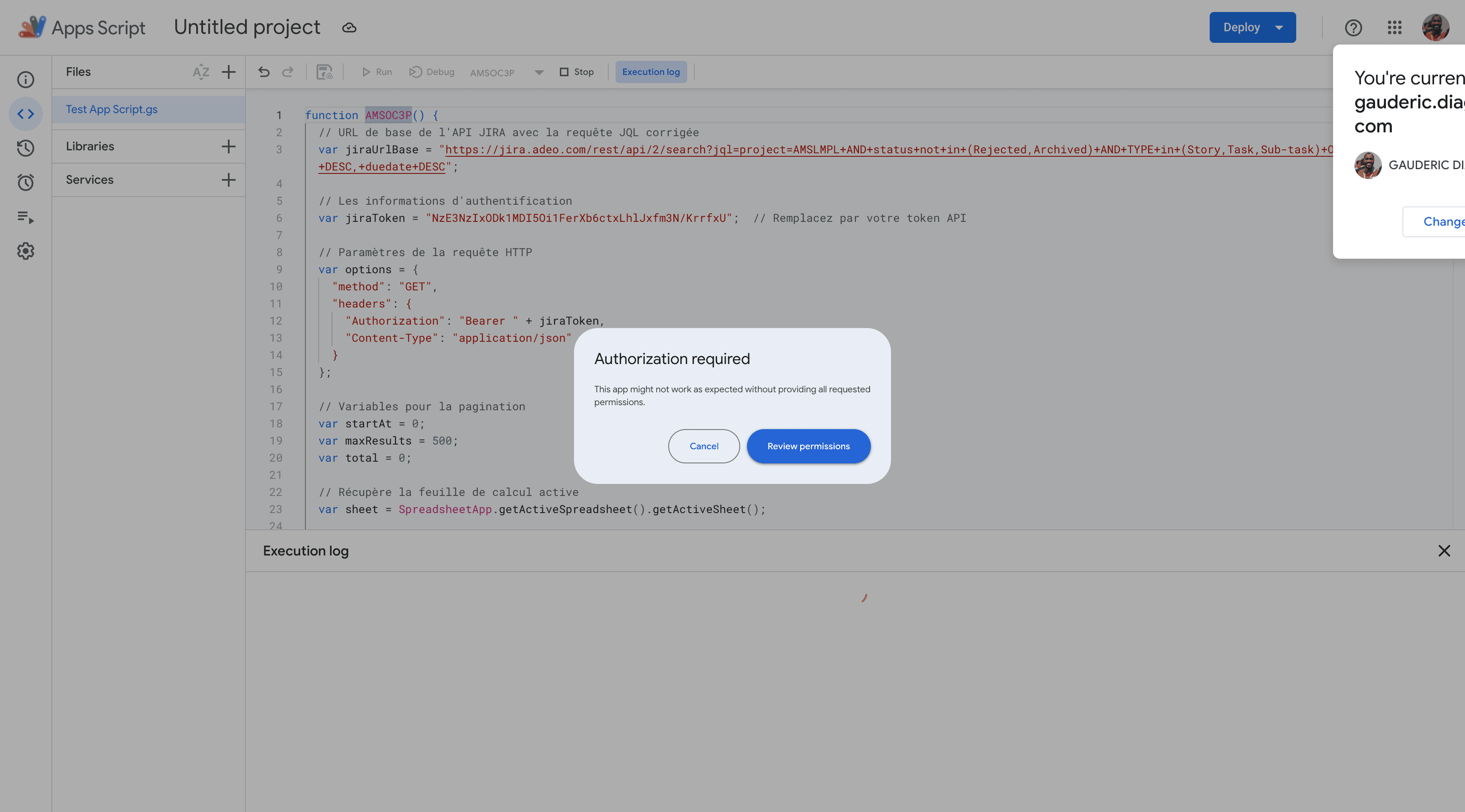Image resolution: width=1465 pixels, height=812 pixels.
Task: Toggle the Execution log button
Action: [651, 72]
